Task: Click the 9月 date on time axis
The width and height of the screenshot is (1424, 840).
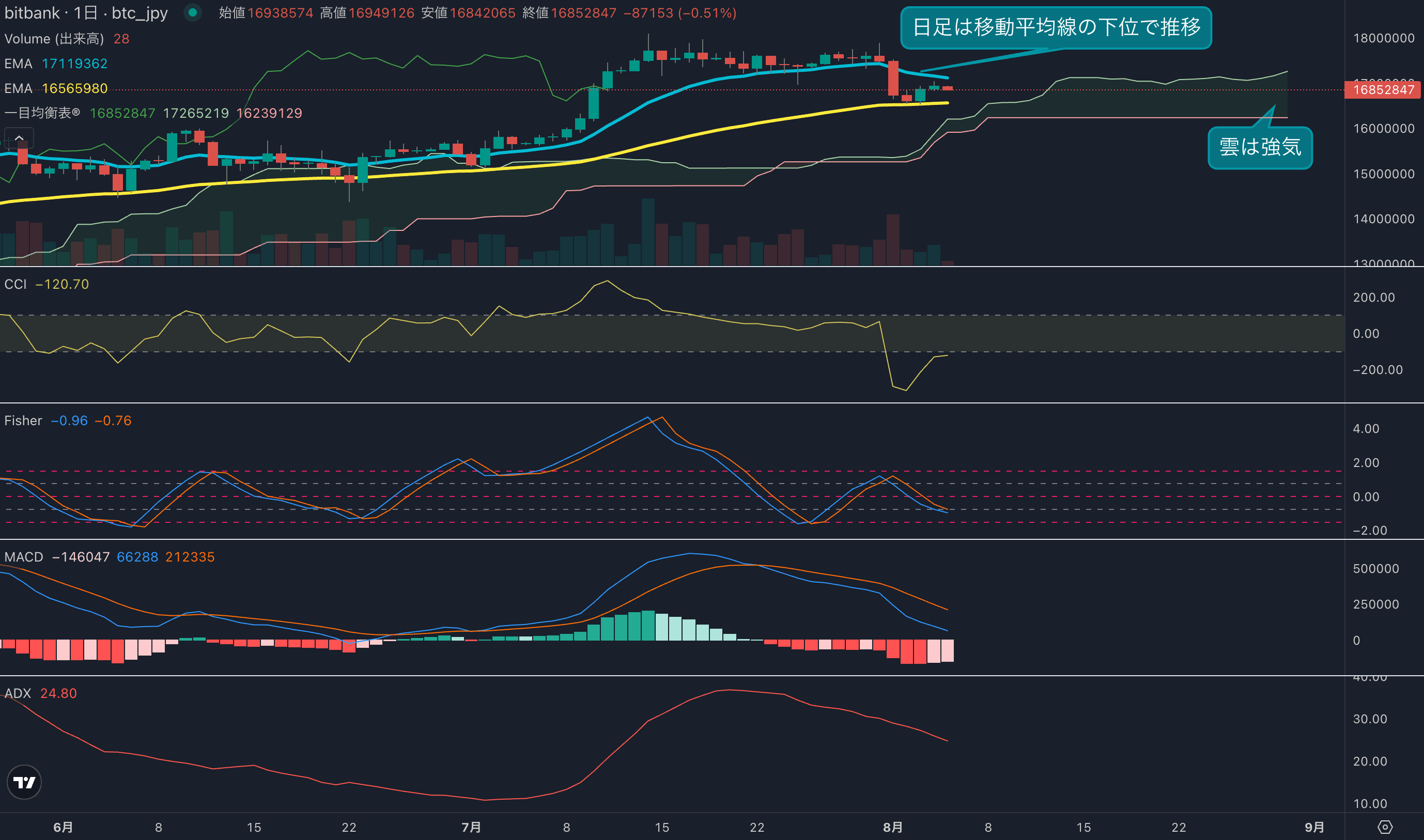Action: coord(1314,827)
